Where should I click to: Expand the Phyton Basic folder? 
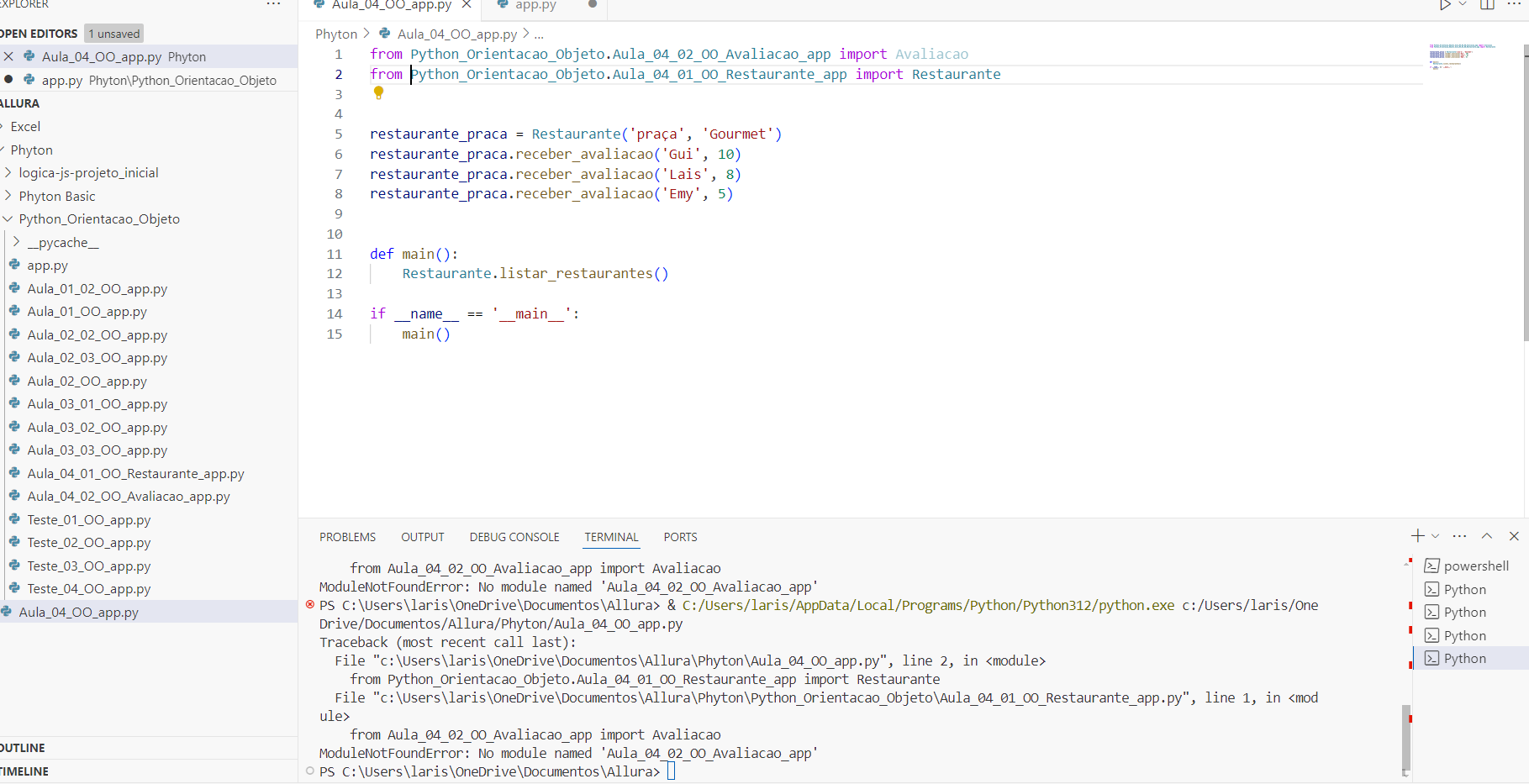[57, 197]
